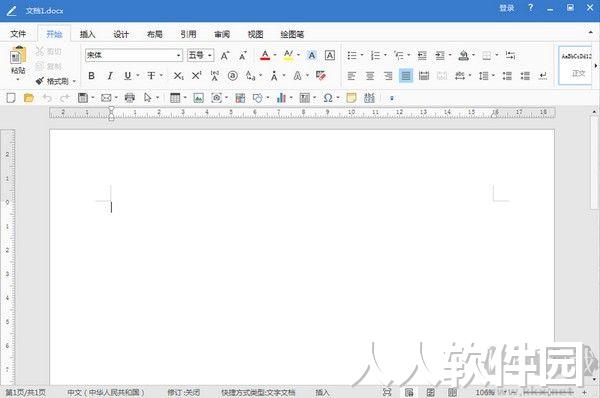Click the new document icon
This screenshot has width=600, height=398.
(x=11, y=98)
